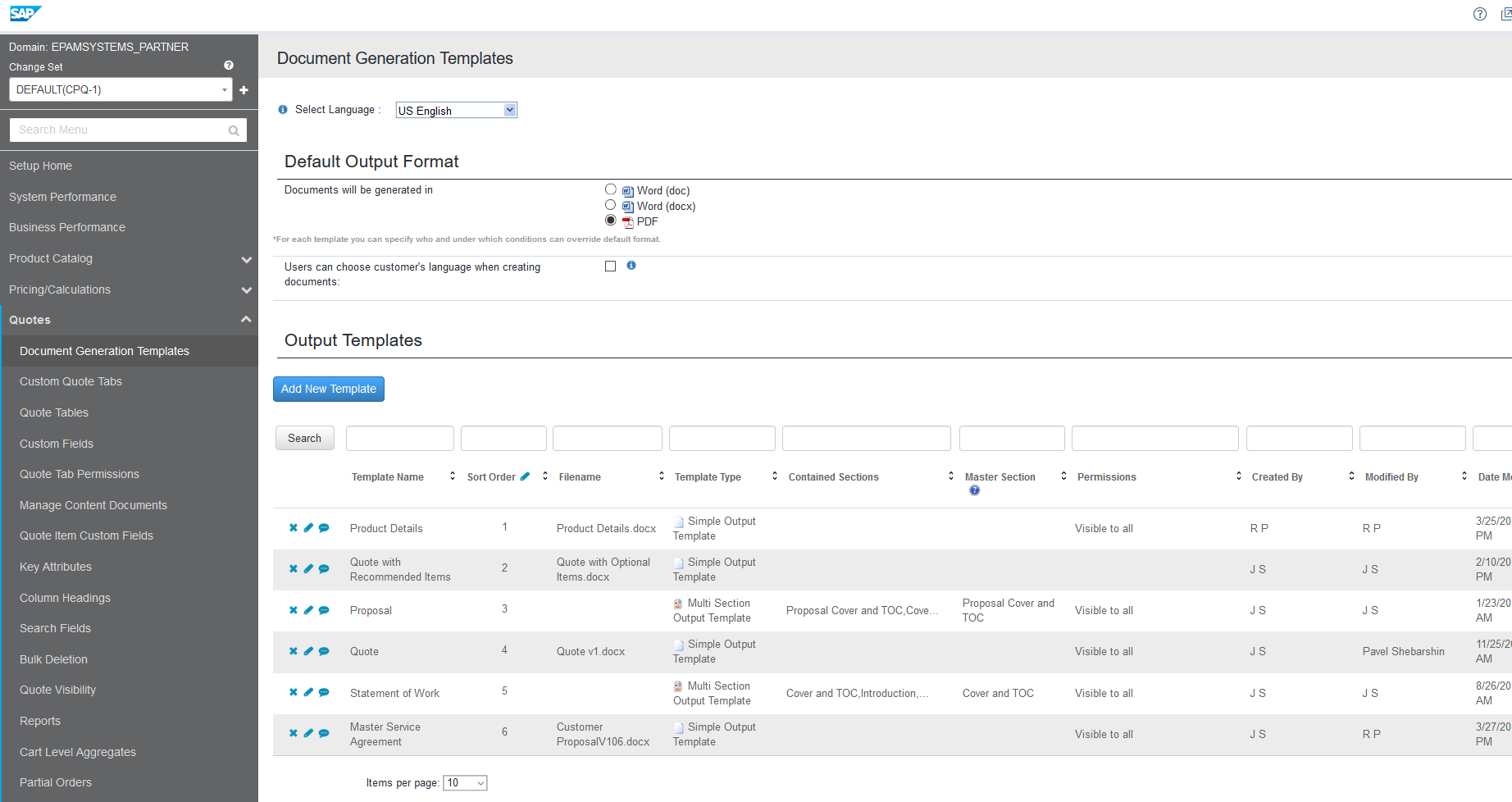Go to Quote Tables
The image size is (1512, 802).
click(x=54, y=412)
